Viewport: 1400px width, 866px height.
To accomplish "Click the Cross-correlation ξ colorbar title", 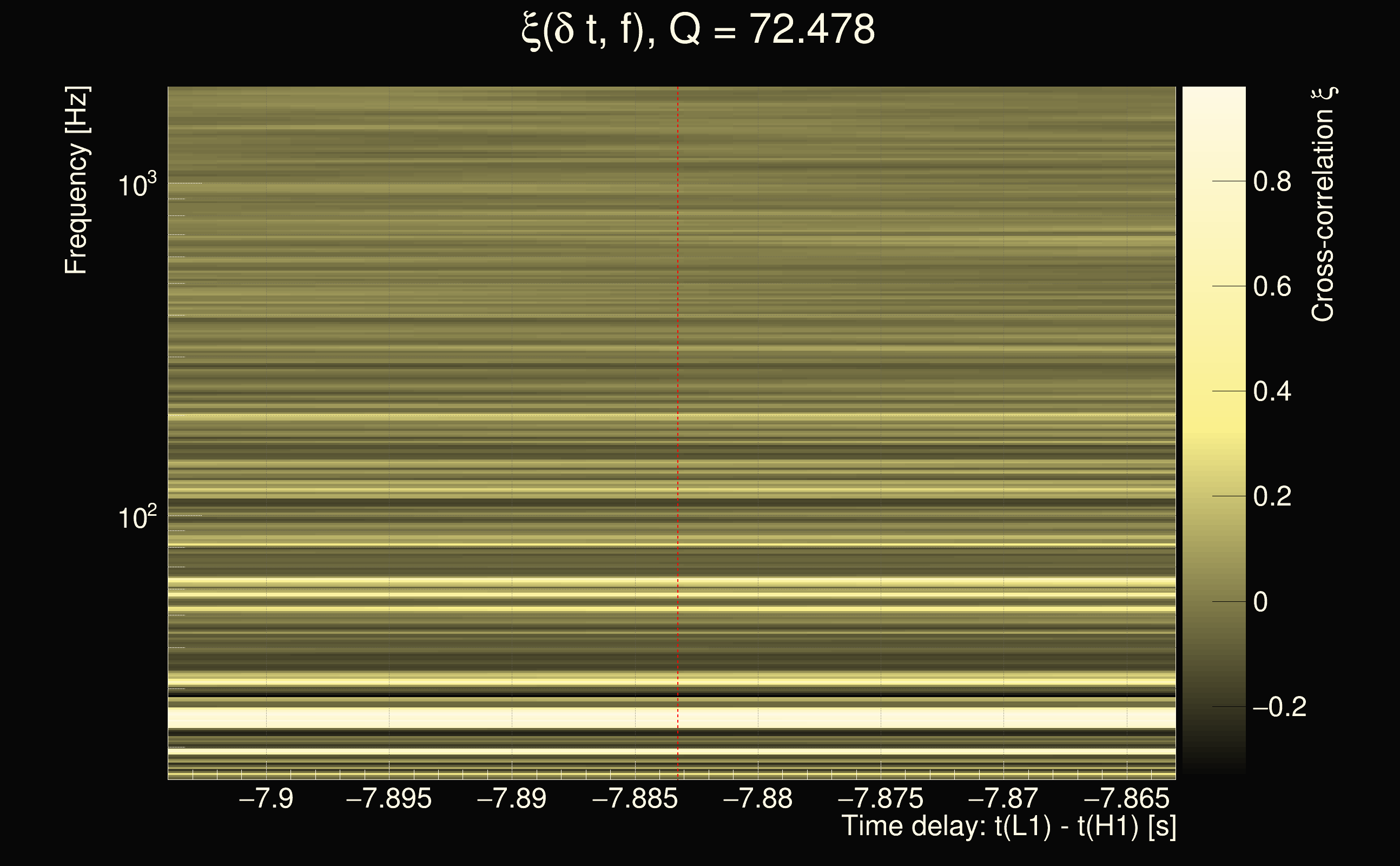I will point(1323,204).
